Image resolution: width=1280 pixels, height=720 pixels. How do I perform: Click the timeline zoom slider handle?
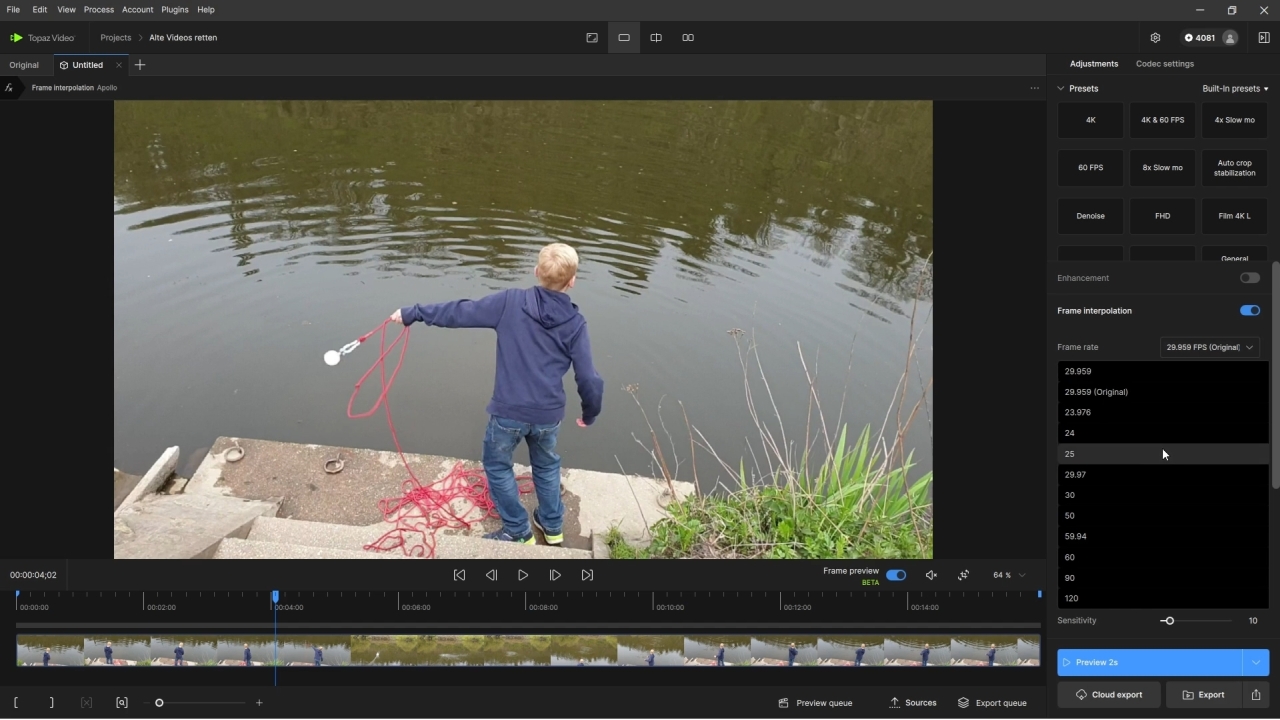click(x=159, y=703)
